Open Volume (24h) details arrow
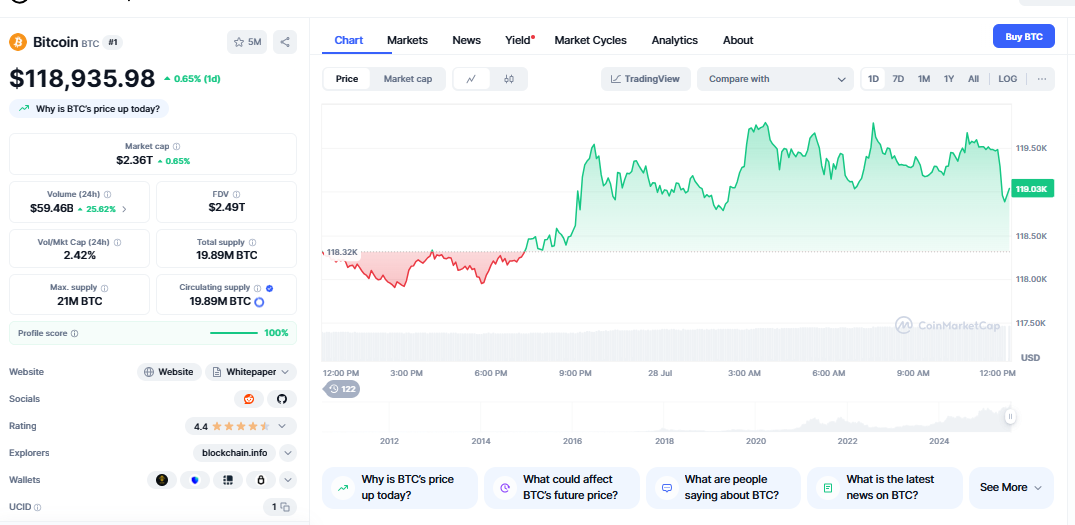 pos(124,209)
